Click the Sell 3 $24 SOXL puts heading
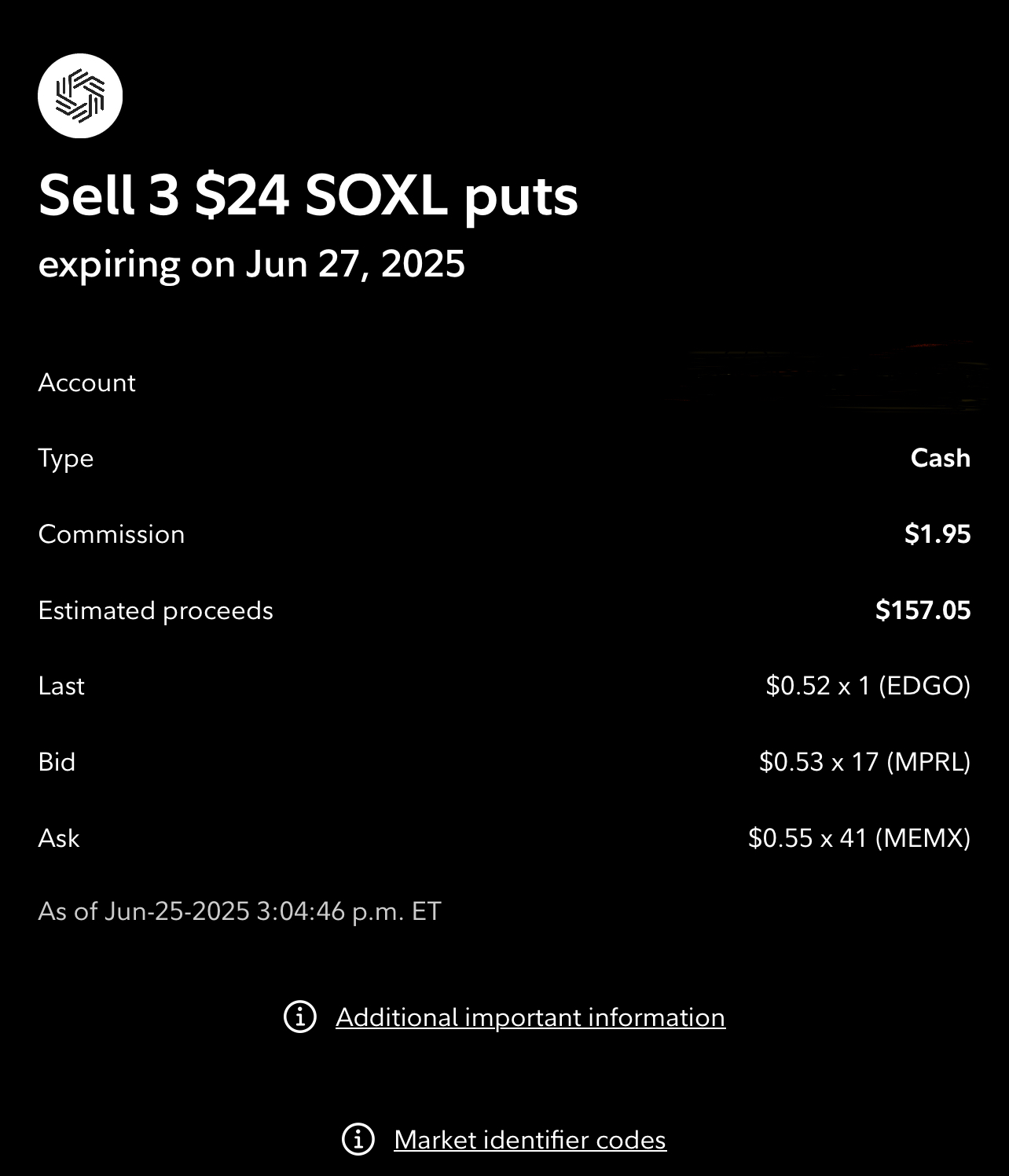 (x=308, y=196)
